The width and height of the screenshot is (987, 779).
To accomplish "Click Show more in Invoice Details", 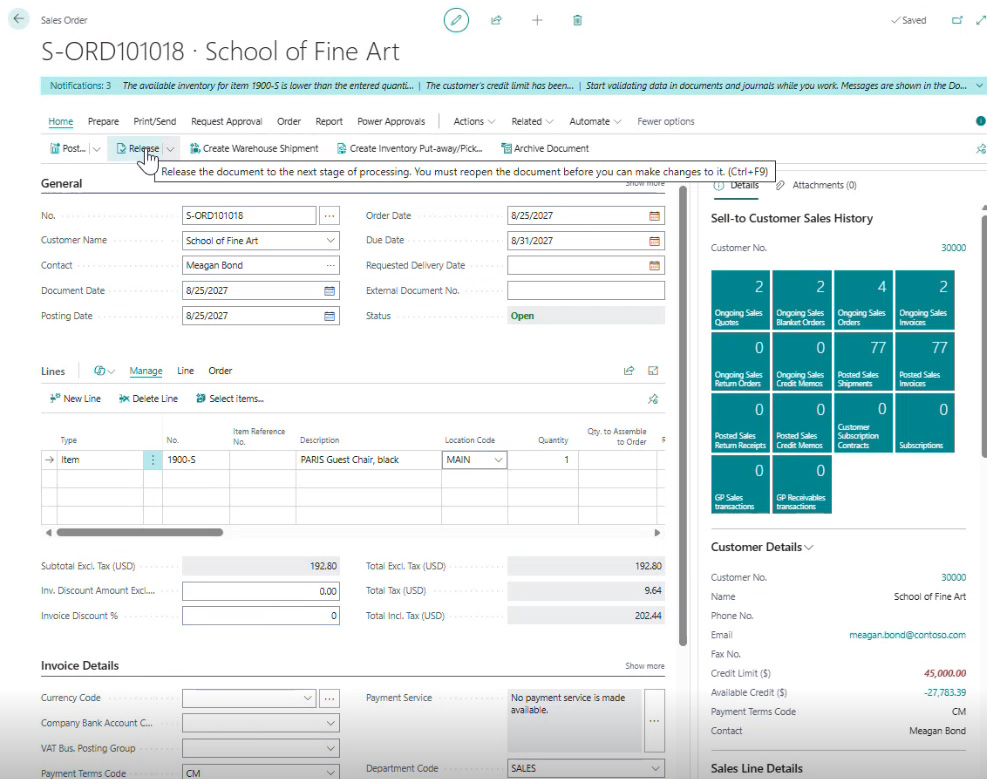I will pos(645,666).
